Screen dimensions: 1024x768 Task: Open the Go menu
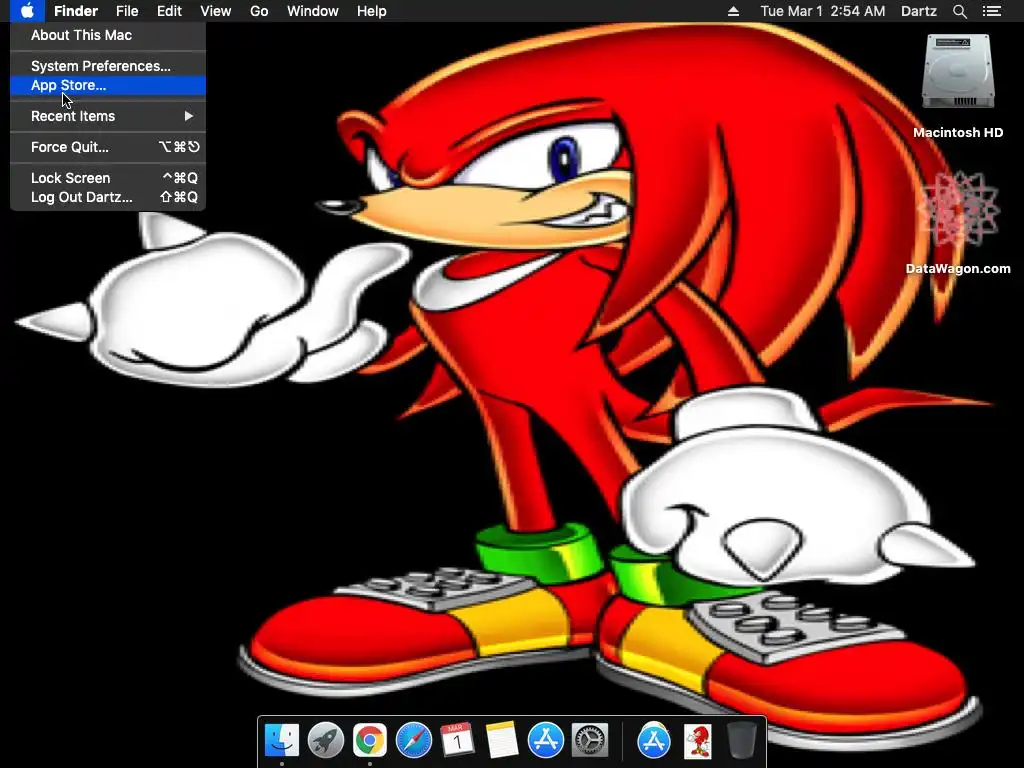coord(259,11)
